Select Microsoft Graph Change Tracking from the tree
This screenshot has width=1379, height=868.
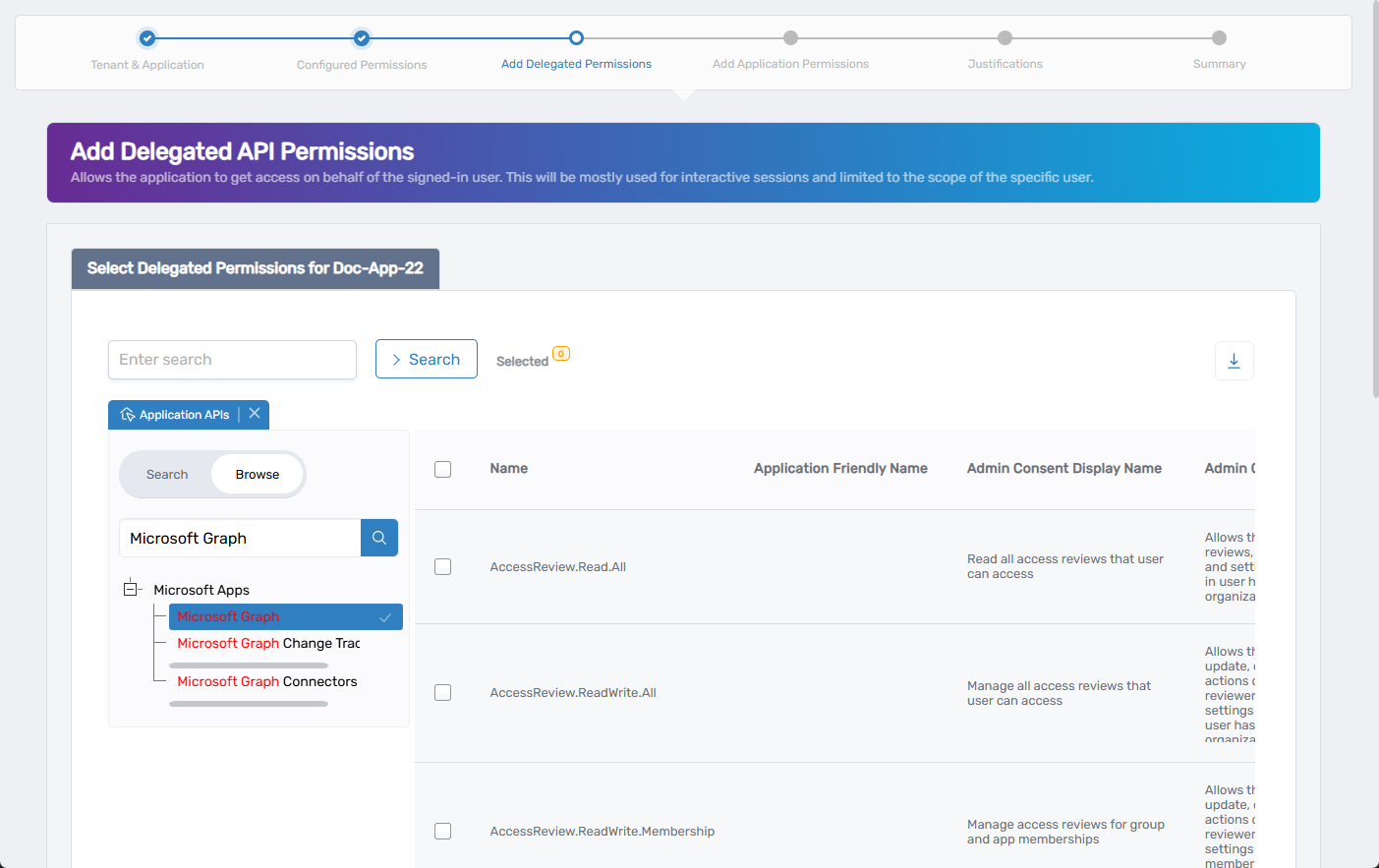(x=266, y=643)
